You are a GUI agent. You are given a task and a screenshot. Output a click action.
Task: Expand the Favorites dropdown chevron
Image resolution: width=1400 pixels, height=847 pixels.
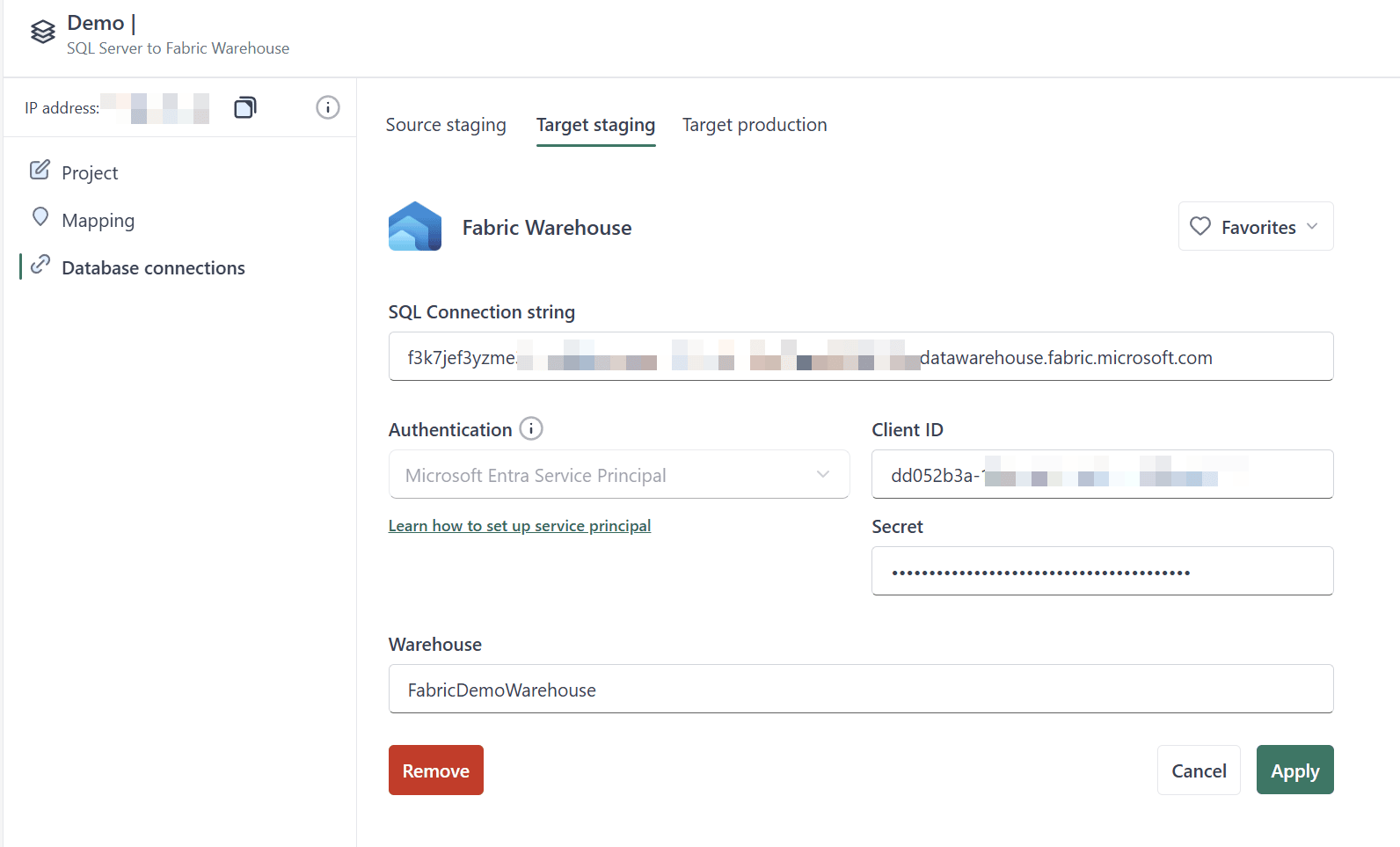click(1312, 226)
